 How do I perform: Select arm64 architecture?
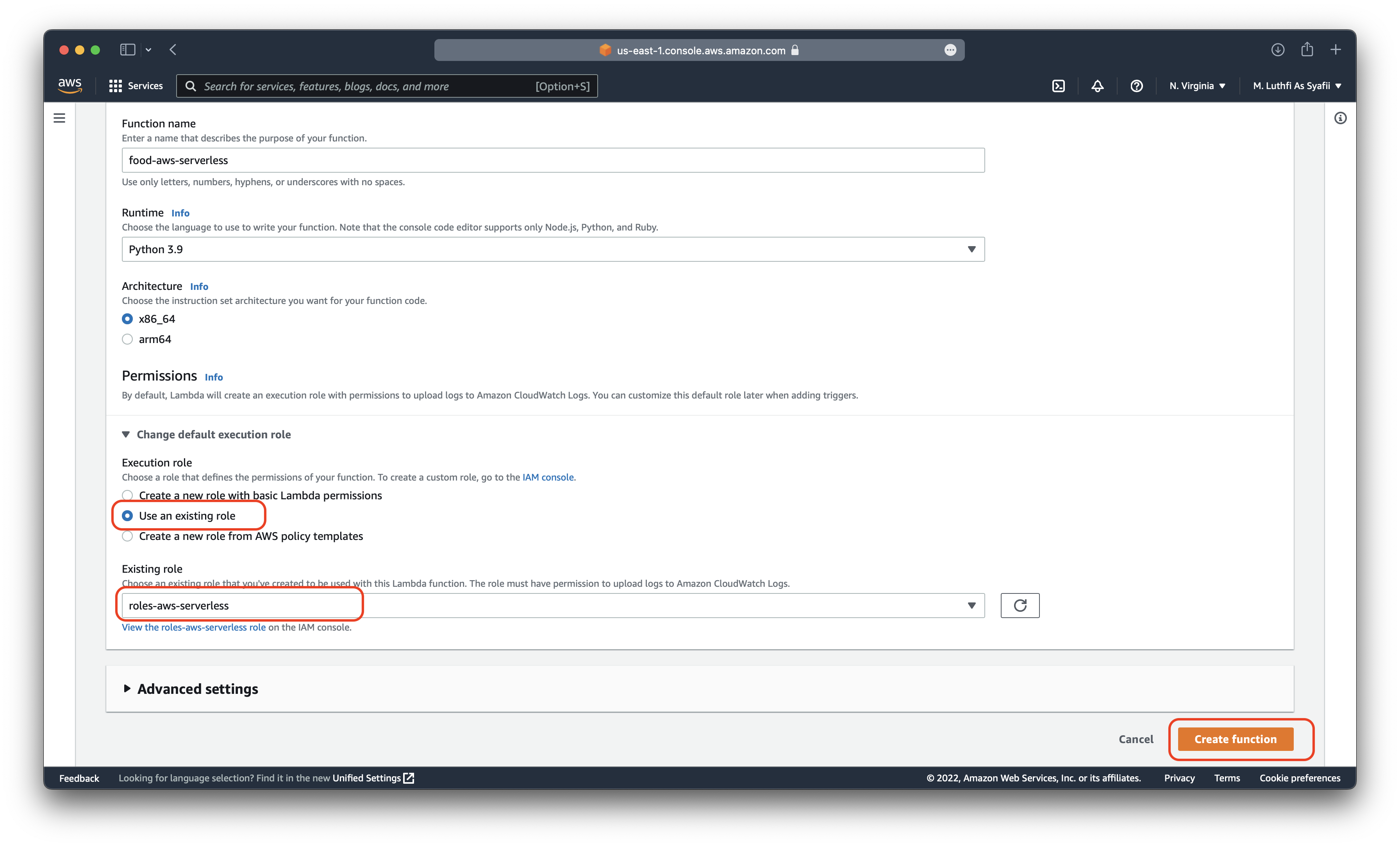click(127, 340)
